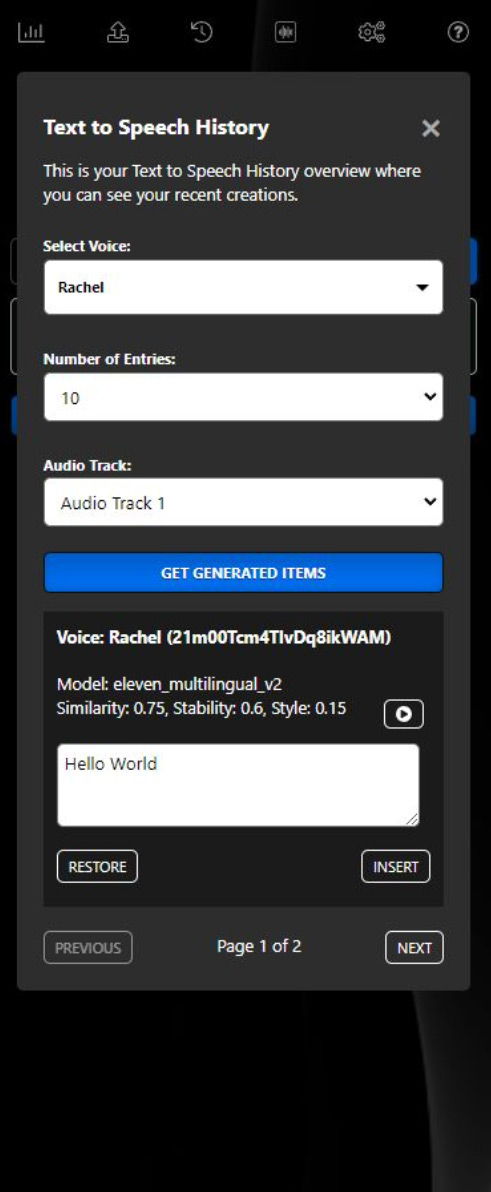
Task: Open settings via the gears icon
Action: click(x=372, y=33)
